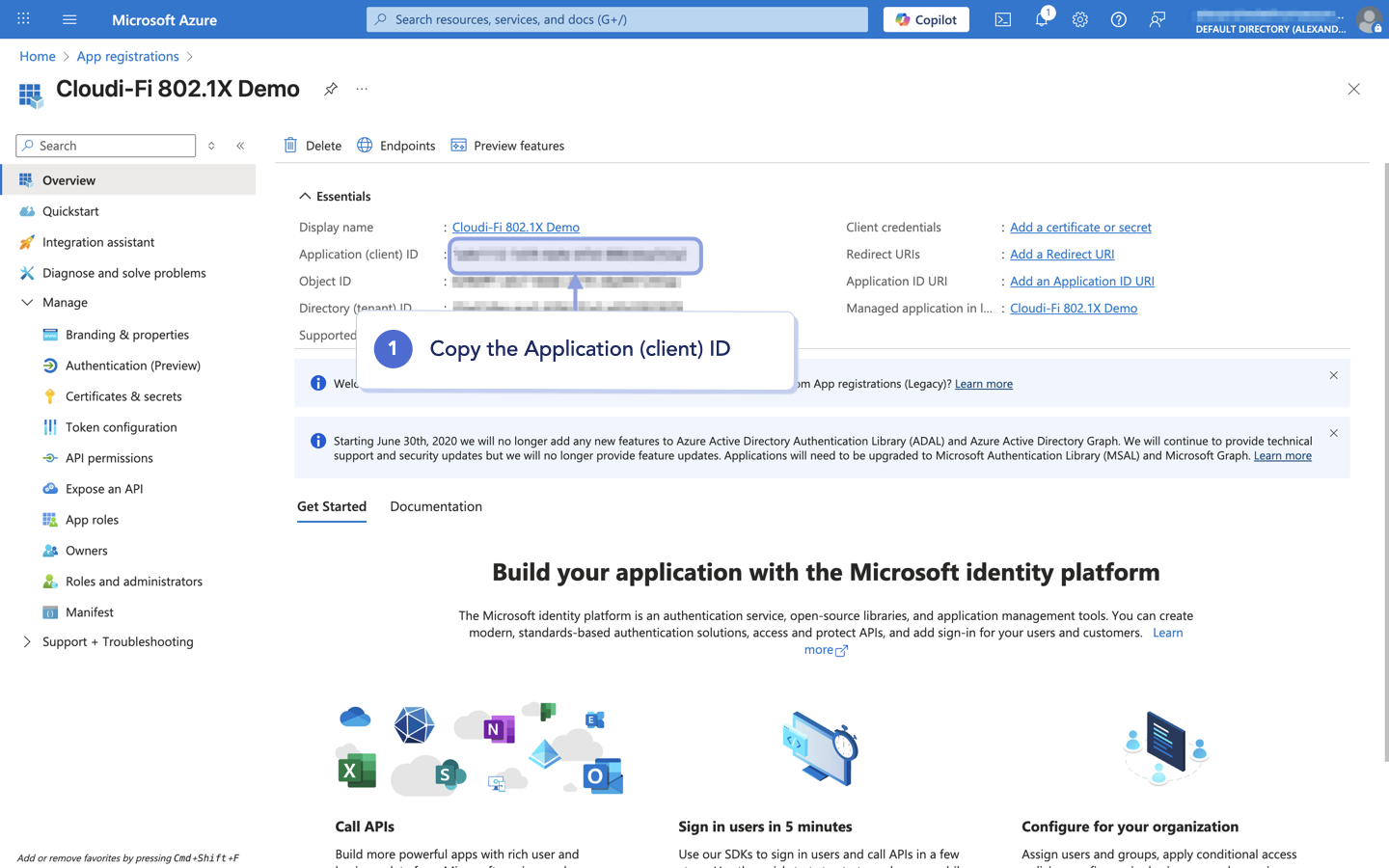This screenshot has width=1389, height=868.
Task: Switch to the Documentation tab
Action: [x=436, y=506]
